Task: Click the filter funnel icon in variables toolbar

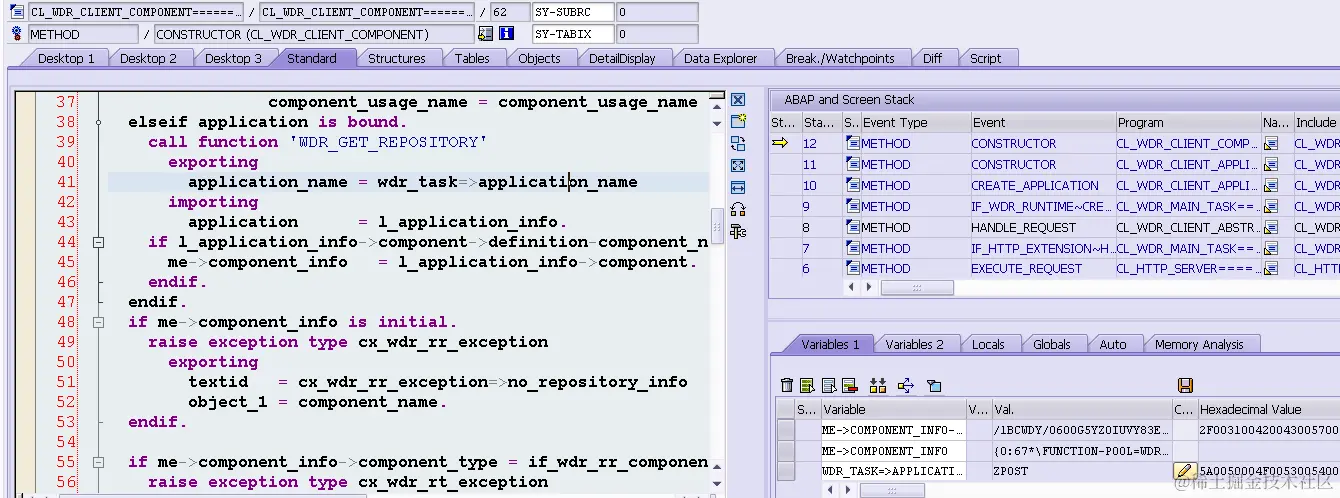Action: click(934, 385)
